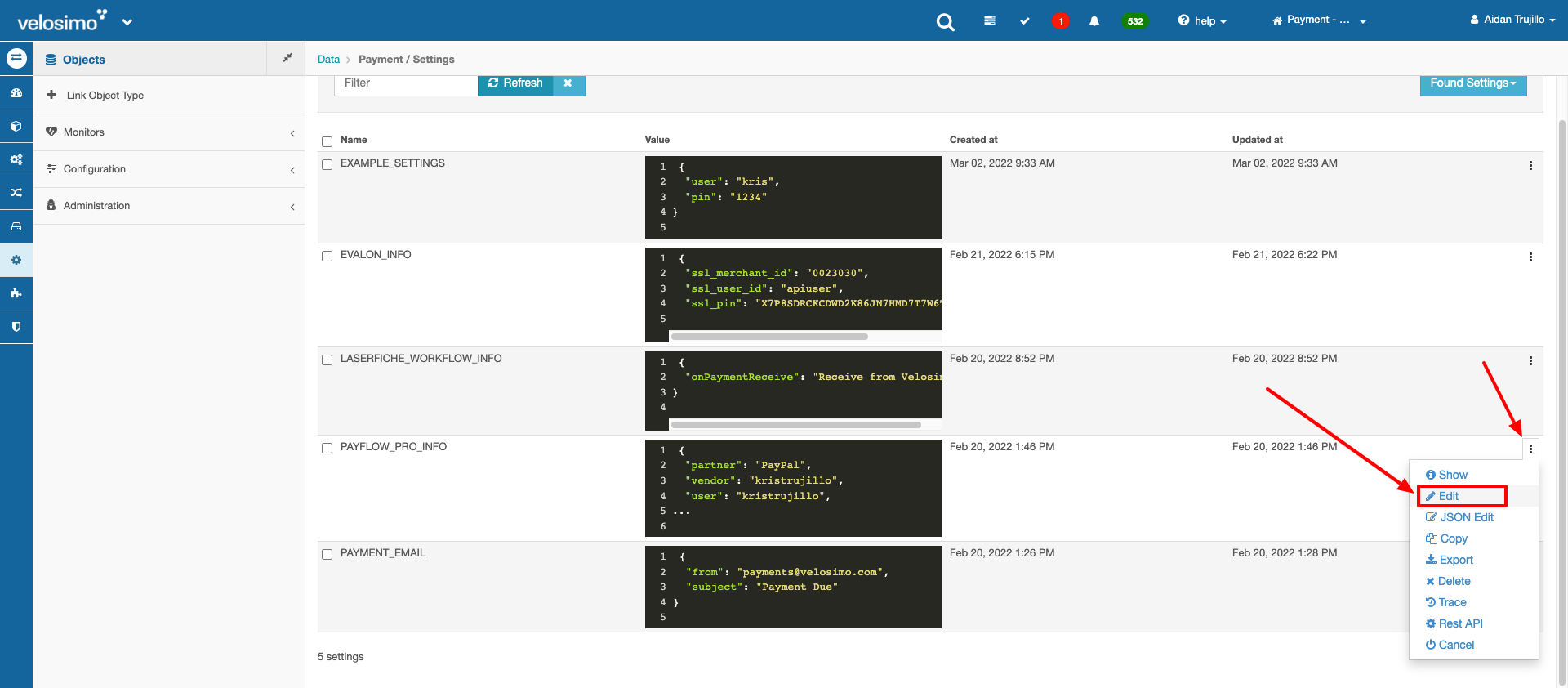Choose Copy in the context menu

1446,538
